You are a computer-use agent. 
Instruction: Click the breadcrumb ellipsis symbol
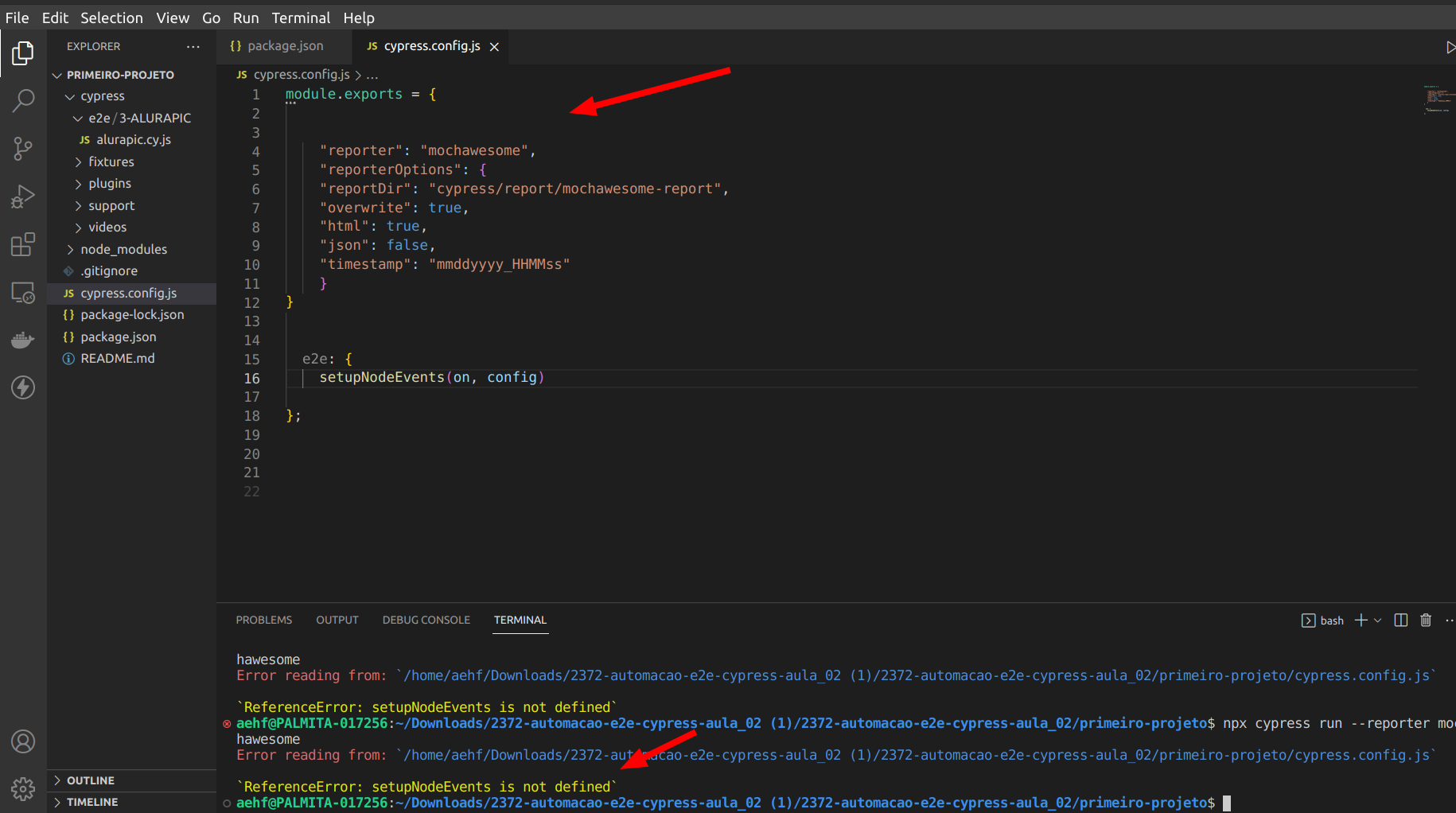tap(372, 75)
